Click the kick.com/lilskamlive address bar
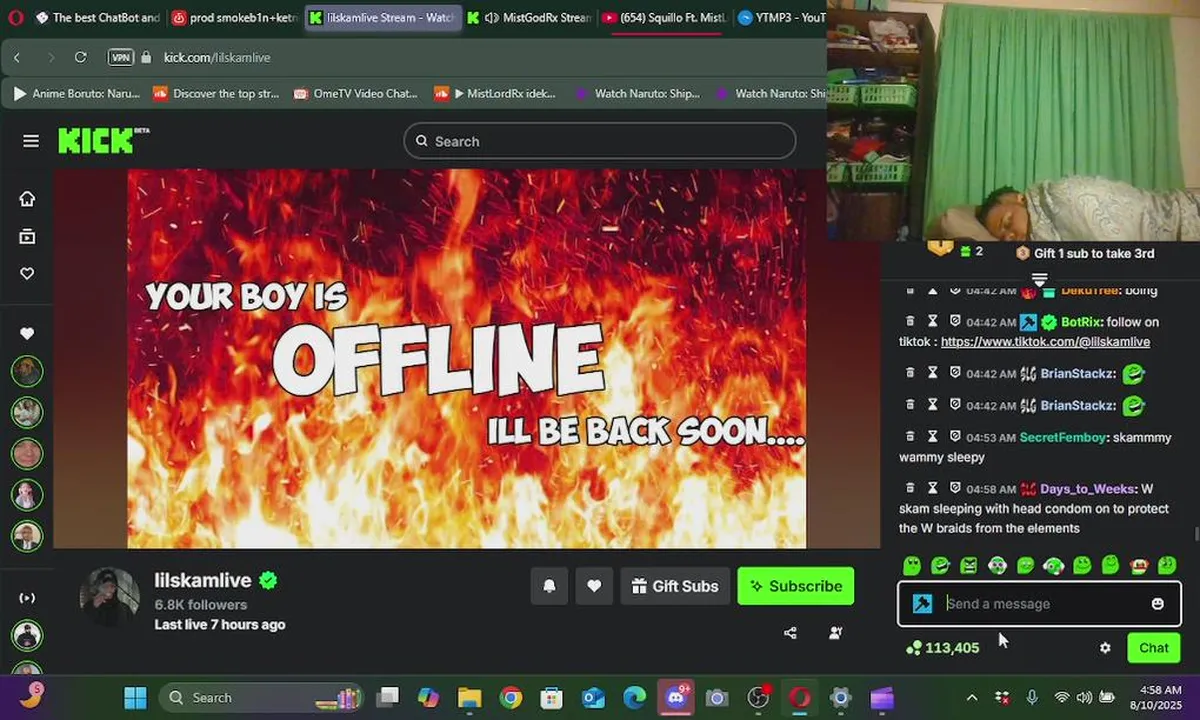 point(217,57)
